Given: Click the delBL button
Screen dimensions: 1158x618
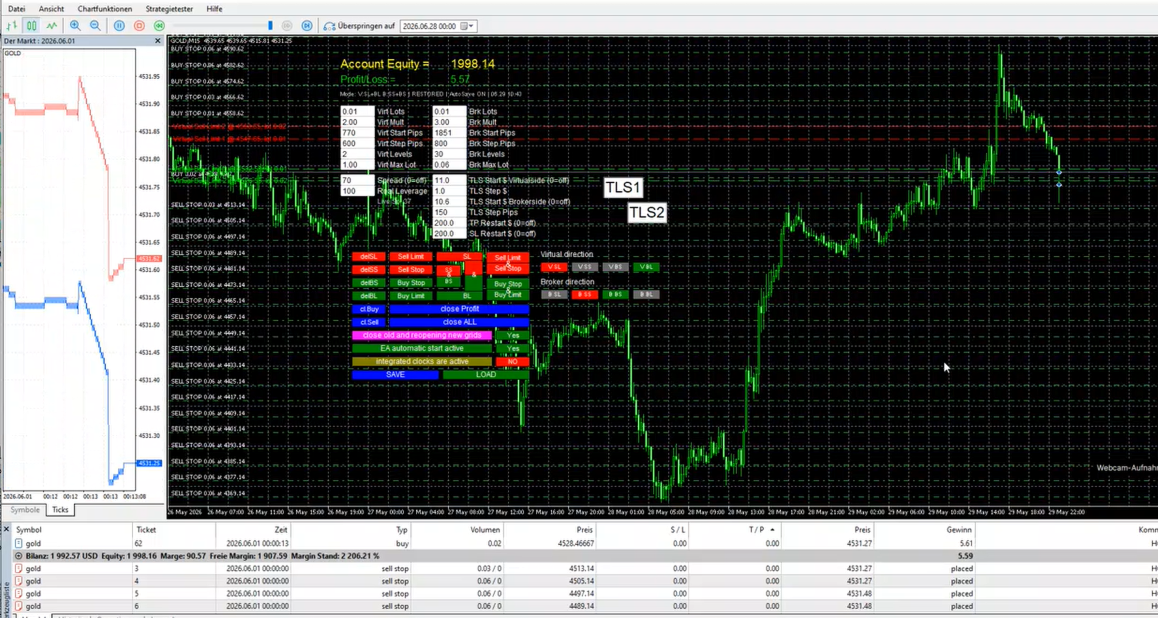Looking at the screenshot, I should [369, 295].
